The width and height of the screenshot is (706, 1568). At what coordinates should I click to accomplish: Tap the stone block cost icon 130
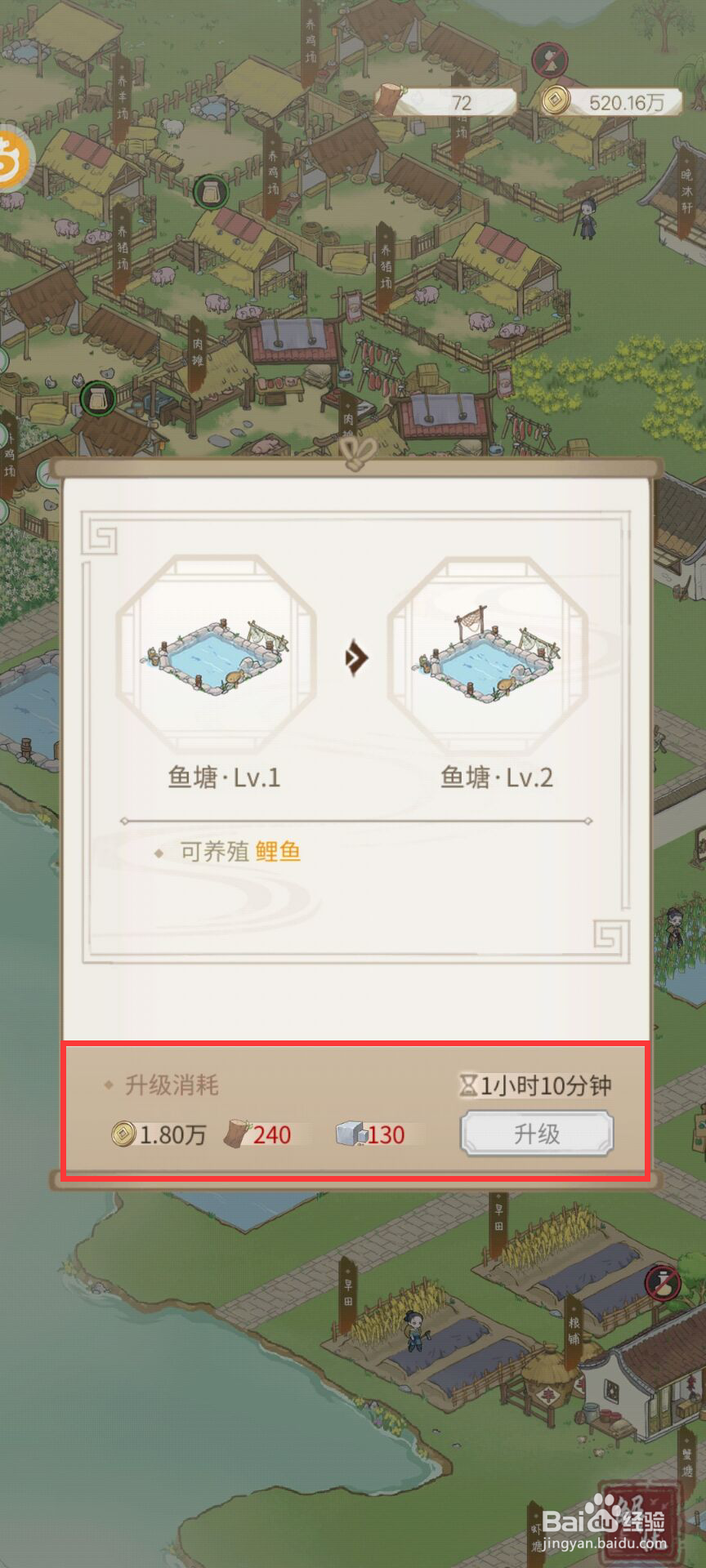(350, 1134)
